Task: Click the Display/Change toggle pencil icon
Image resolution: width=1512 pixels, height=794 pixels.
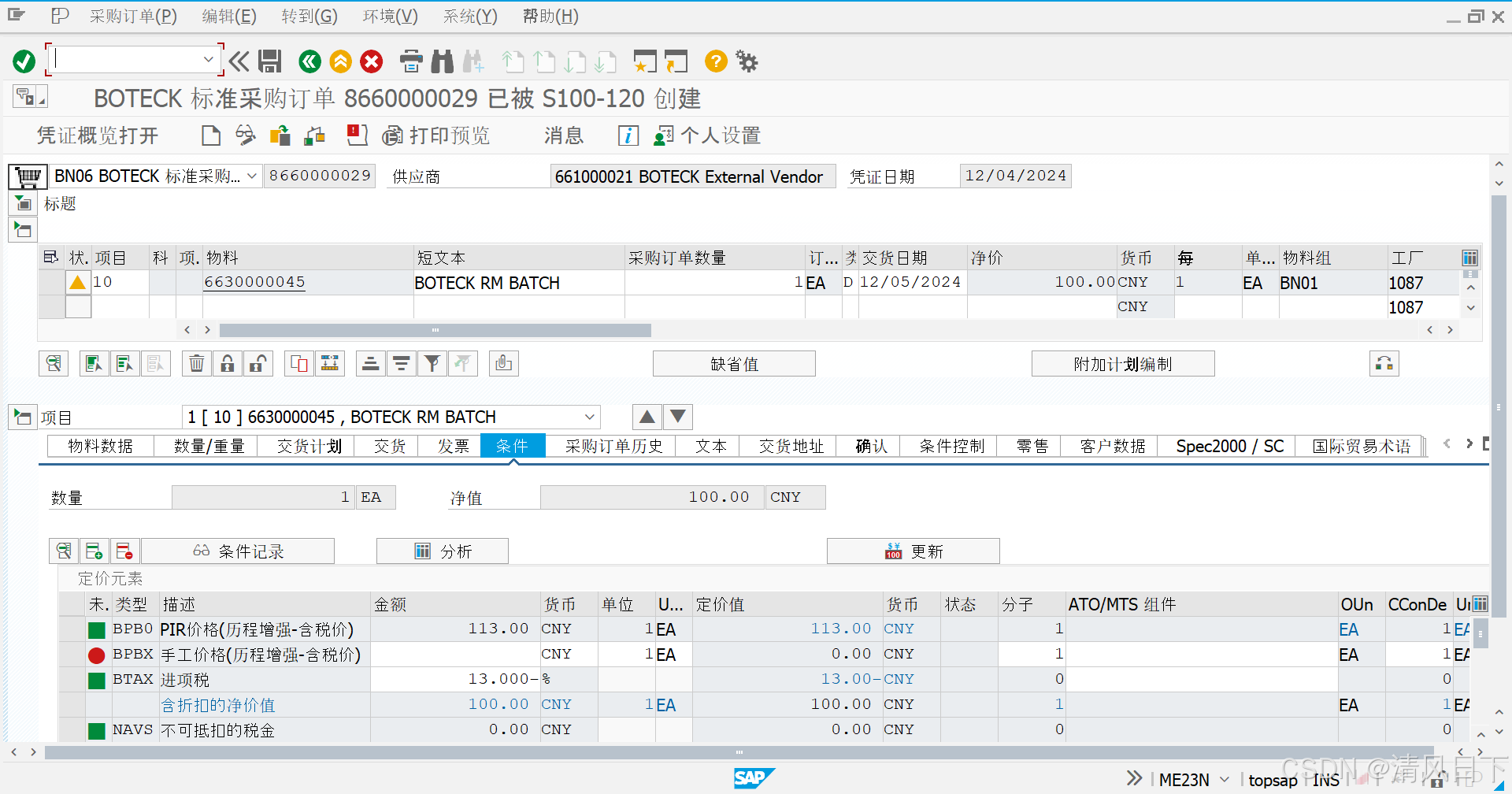Action: (x=246, y=135)
